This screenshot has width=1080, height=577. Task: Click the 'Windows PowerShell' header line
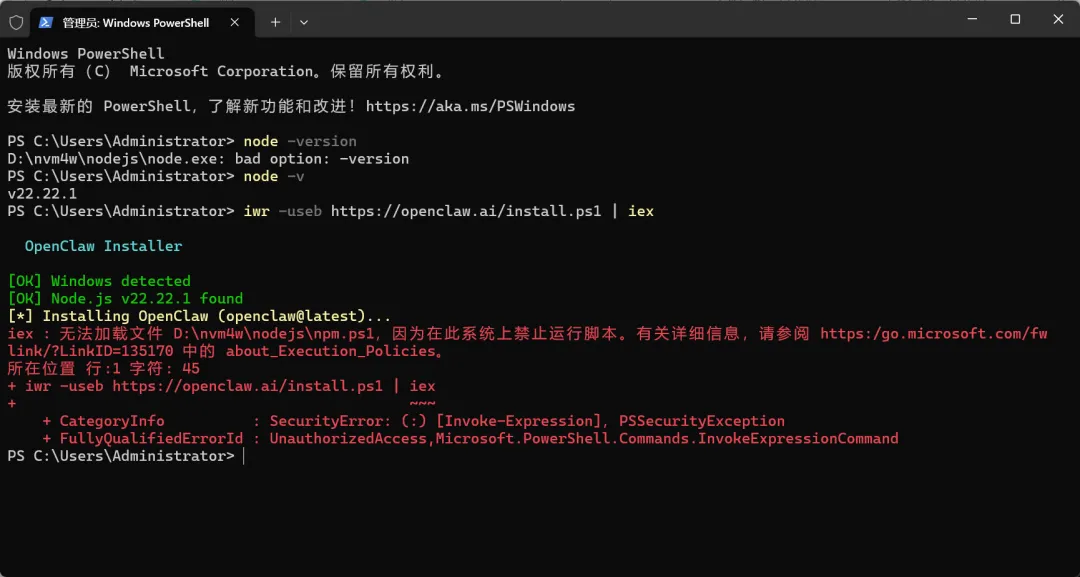click(x=86, y=54)
